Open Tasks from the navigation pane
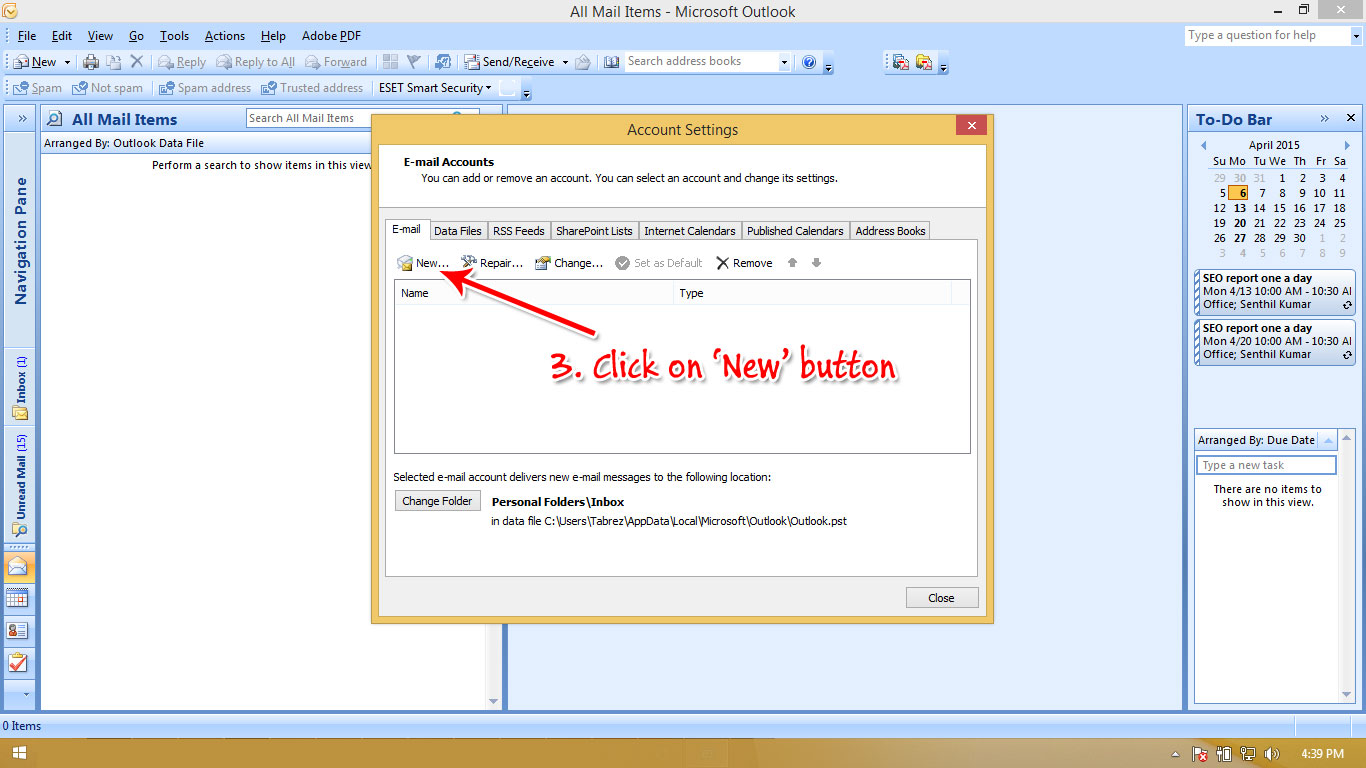This screenshot has height=768, width=1366. (20, 662)
